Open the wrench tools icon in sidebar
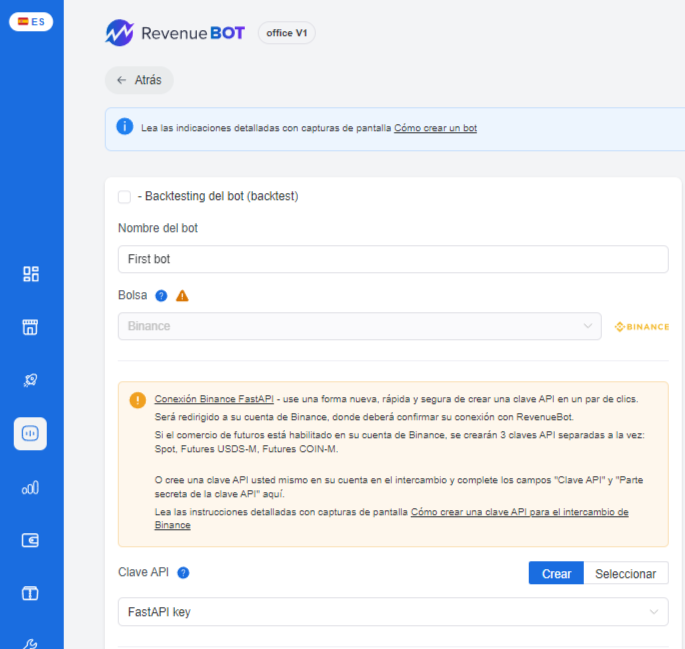The image size is (685, 649). [x=31, y=644]
